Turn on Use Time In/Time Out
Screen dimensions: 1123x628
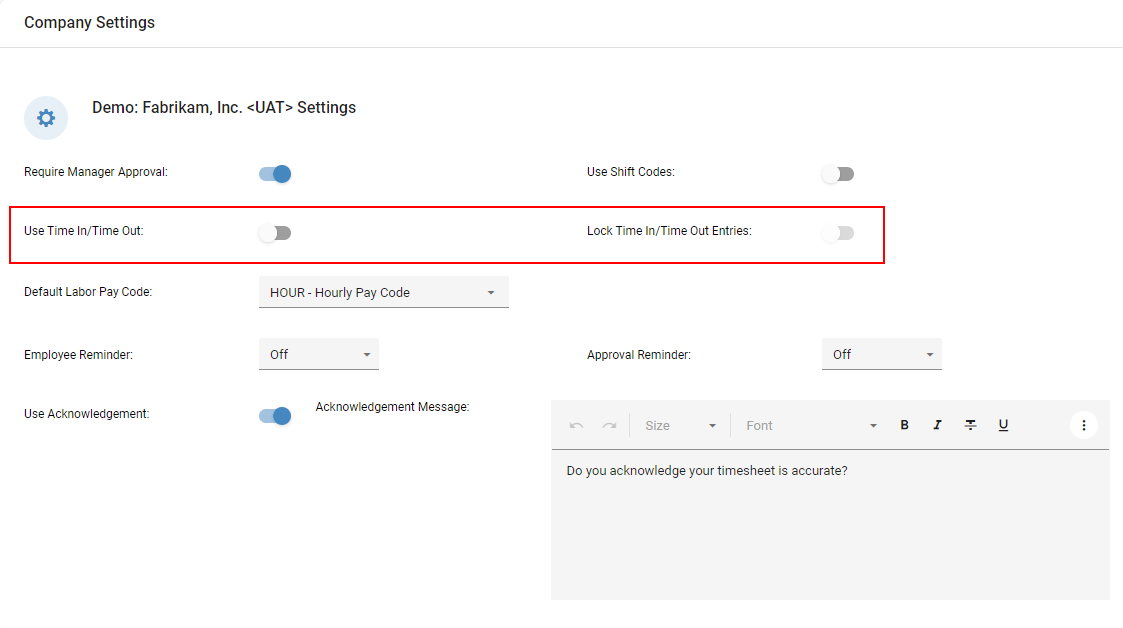(275, 233)
